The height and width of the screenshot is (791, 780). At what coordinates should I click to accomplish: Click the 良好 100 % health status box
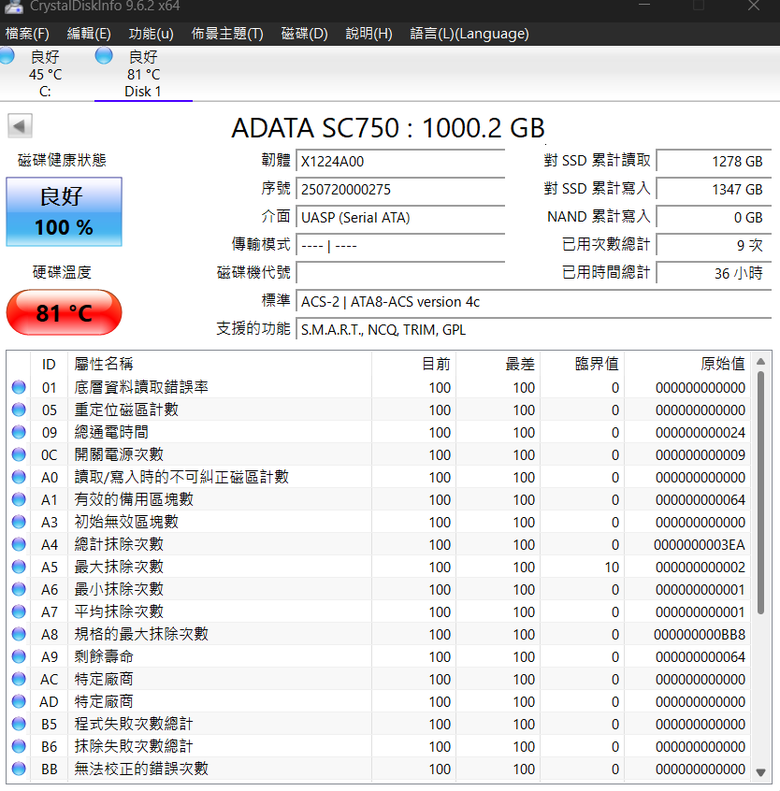click(64, 212)
